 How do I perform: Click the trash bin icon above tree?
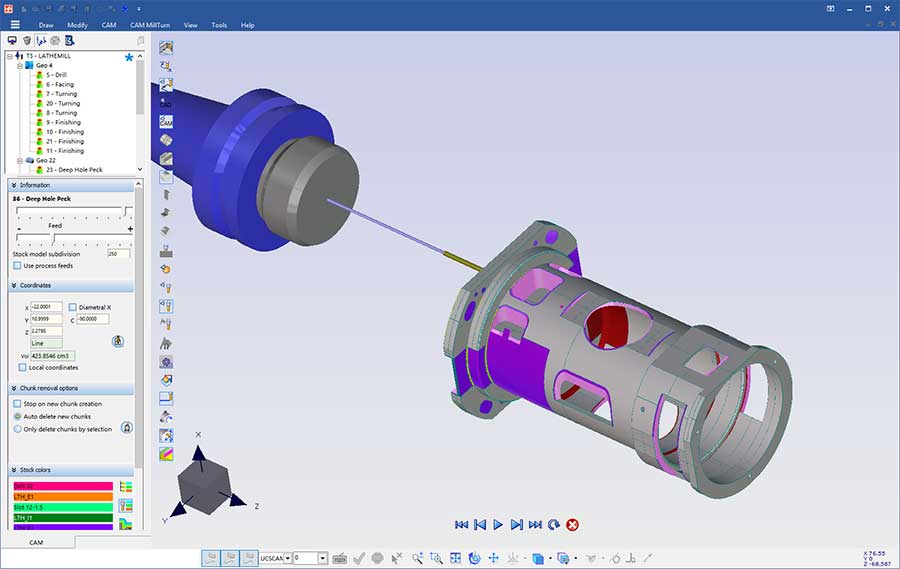click(27, 41)
